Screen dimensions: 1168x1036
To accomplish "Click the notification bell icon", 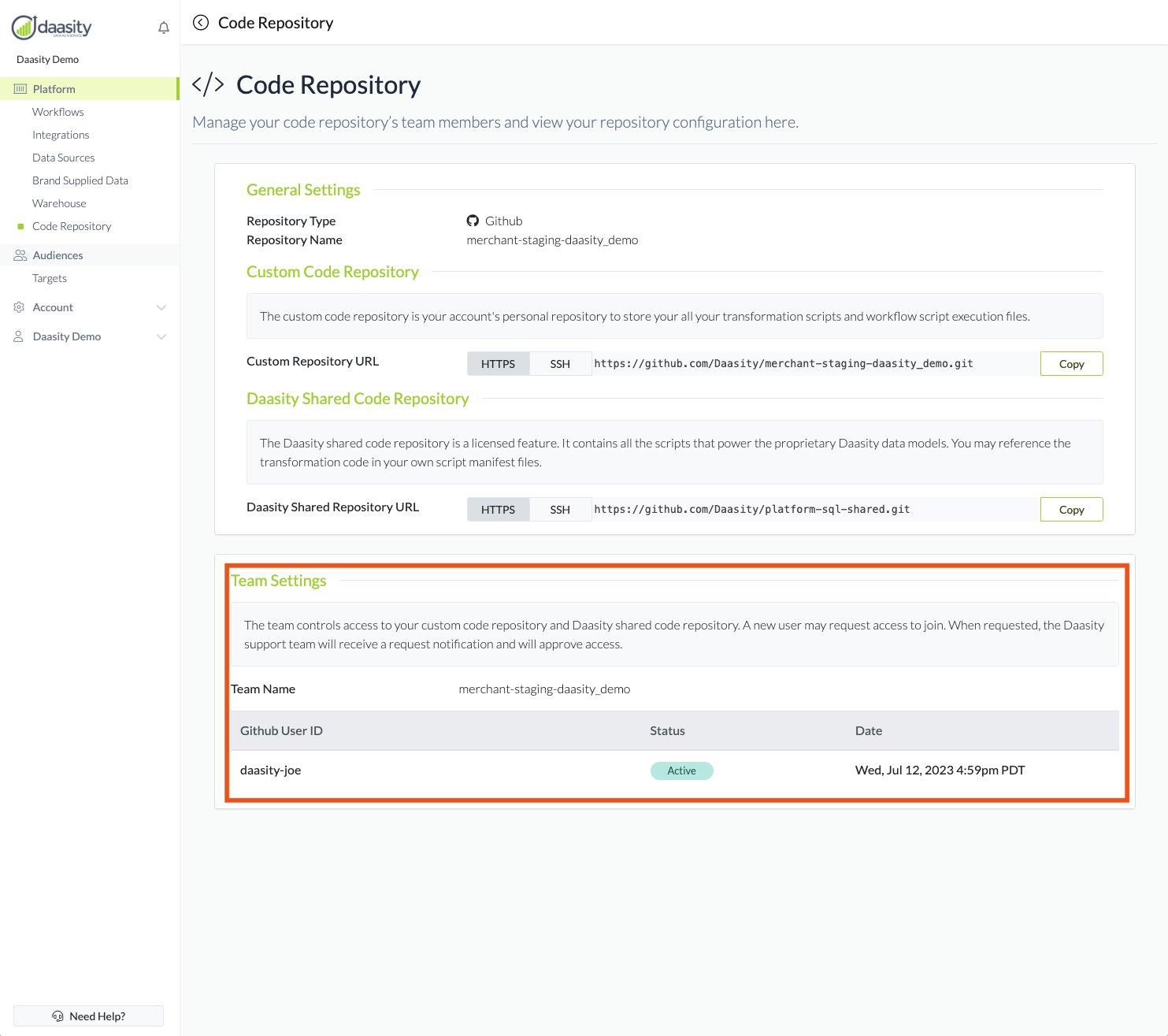I will click(x=164, y=28).
